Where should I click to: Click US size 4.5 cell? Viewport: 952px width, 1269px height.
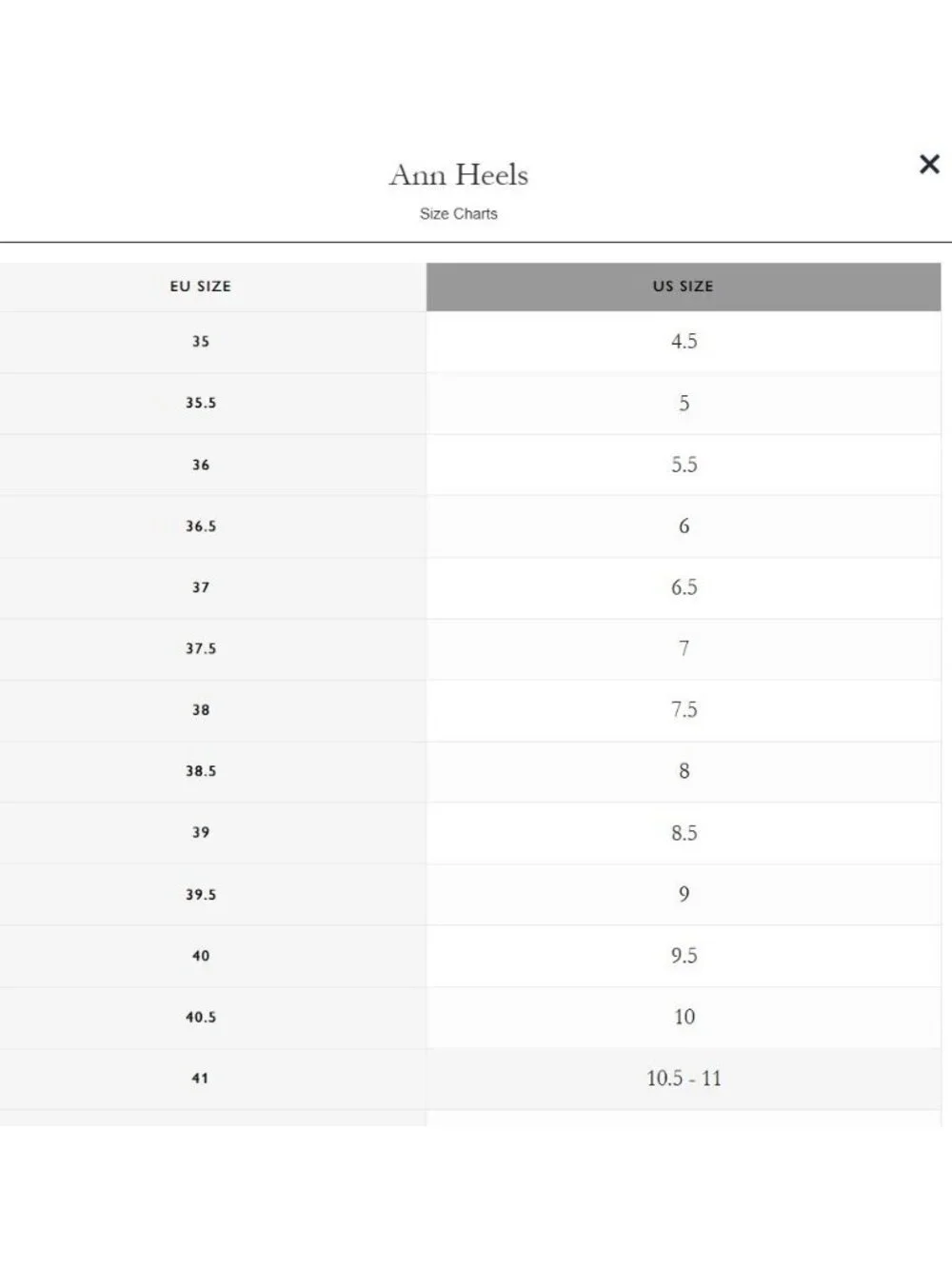tap(684, 342)
